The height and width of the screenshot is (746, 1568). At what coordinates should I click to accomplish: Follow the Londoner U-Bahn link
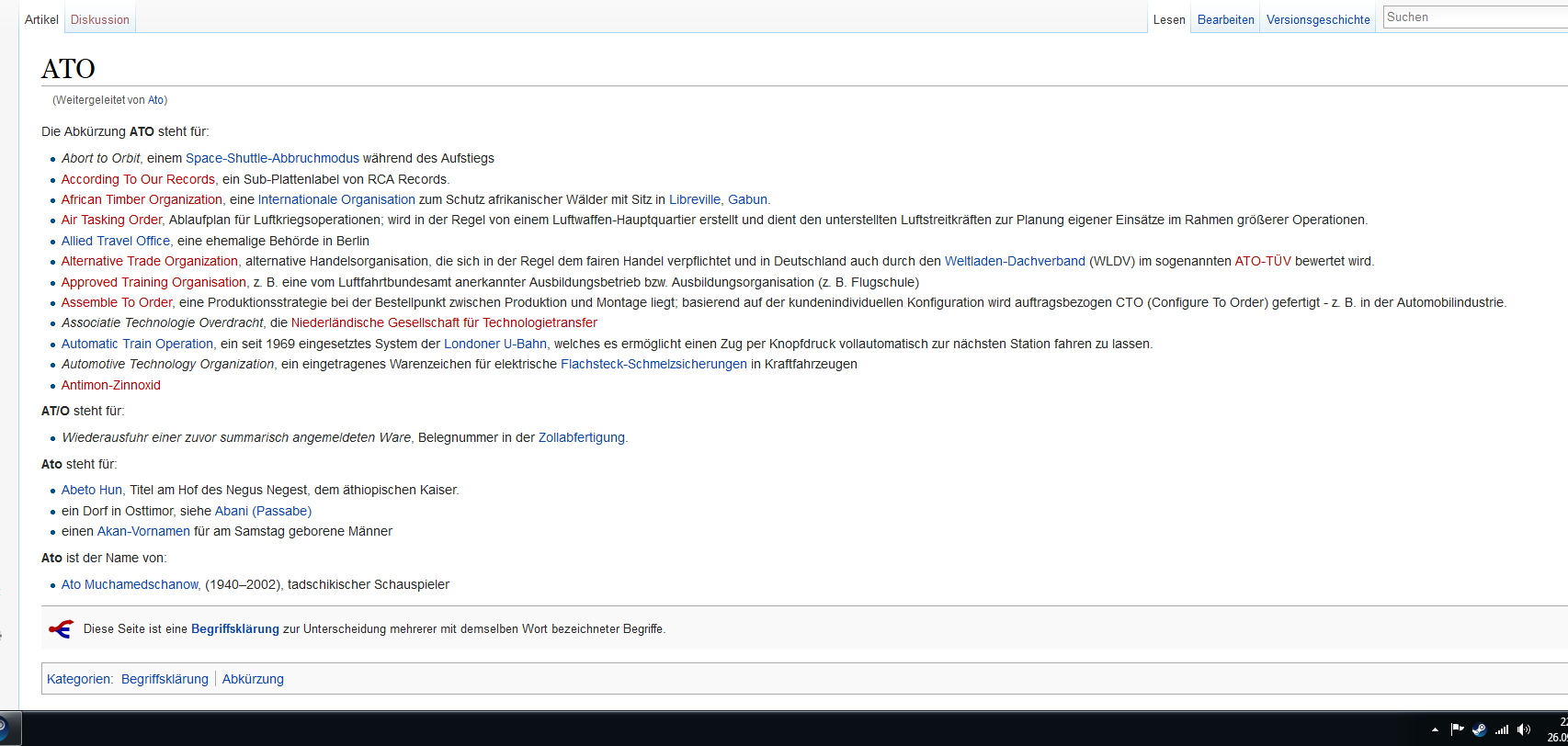495,344
